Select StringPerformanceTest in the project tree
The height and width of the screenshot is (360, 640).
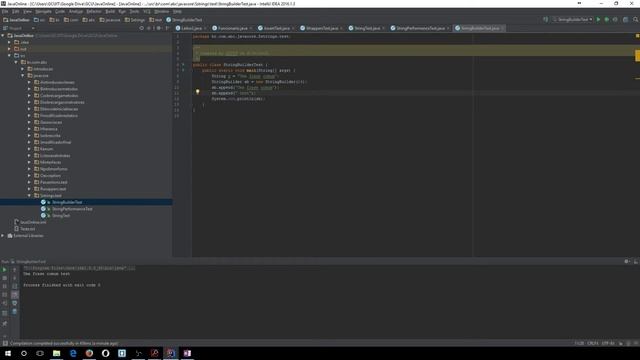[x=72, y=209]
